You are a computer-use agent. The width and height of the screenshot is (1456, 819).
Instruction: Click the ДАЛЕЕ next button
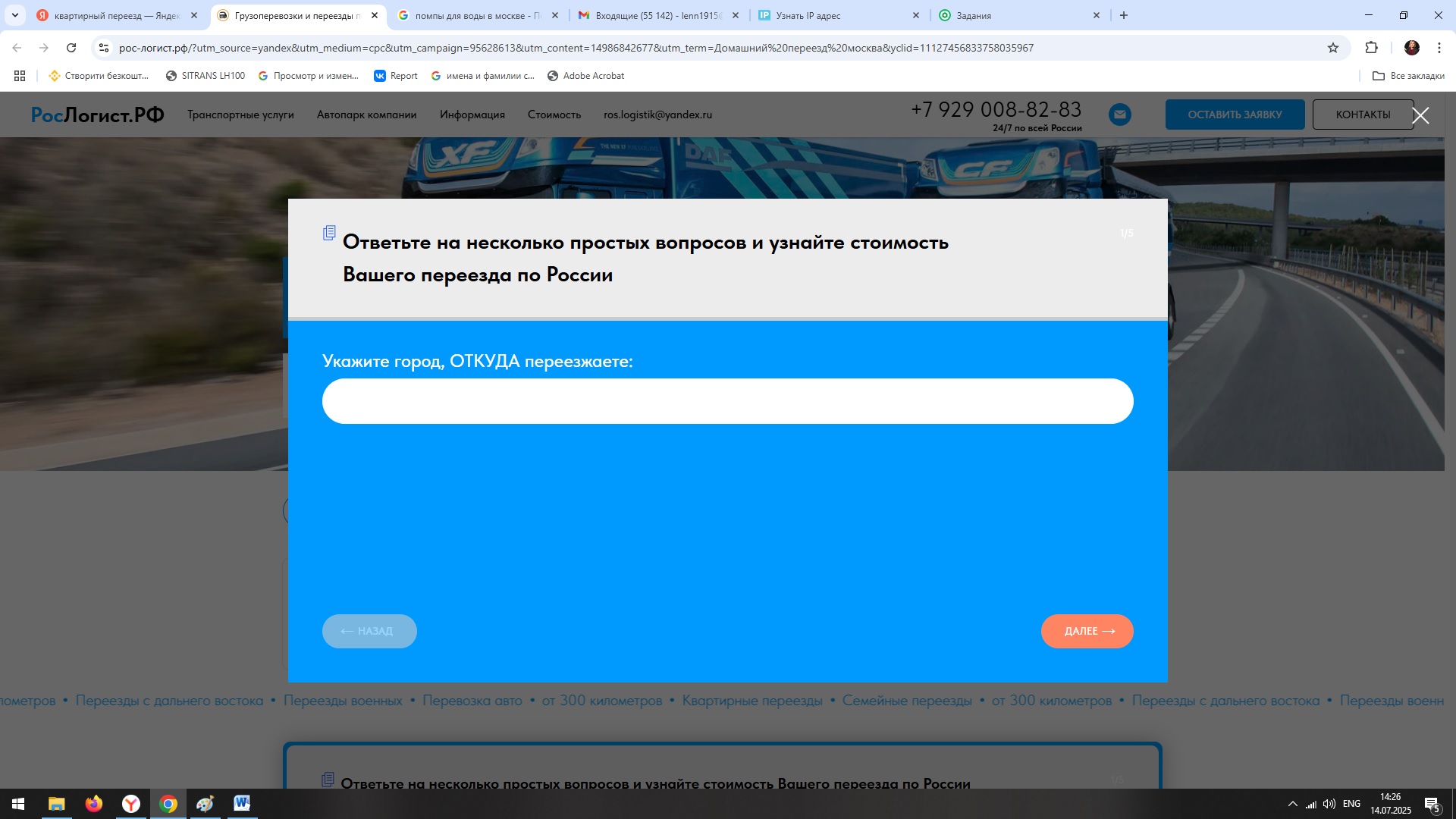pos(1087,631)
